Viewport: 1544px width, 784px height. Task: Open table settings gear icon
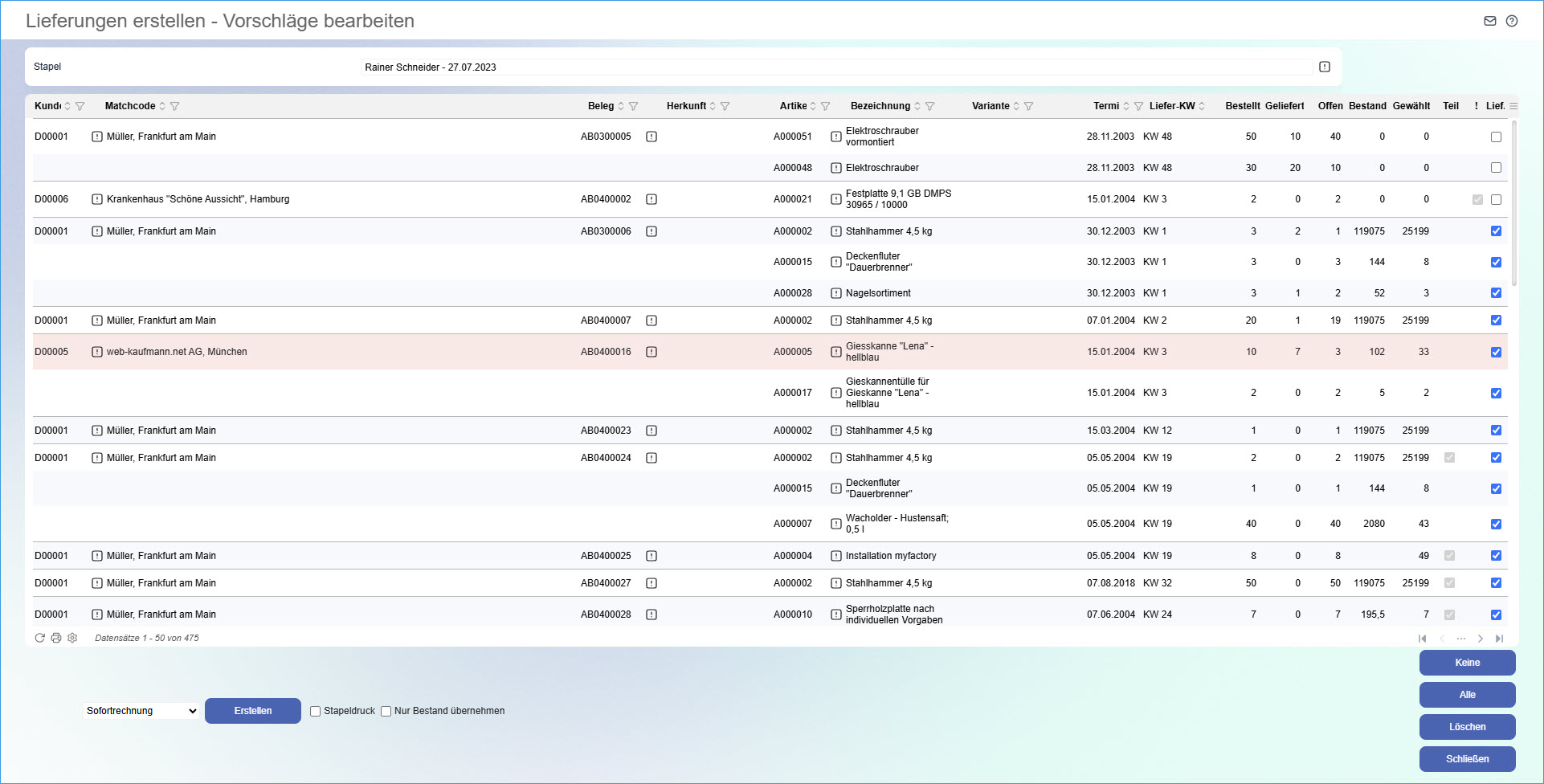[x=72, y=638]
